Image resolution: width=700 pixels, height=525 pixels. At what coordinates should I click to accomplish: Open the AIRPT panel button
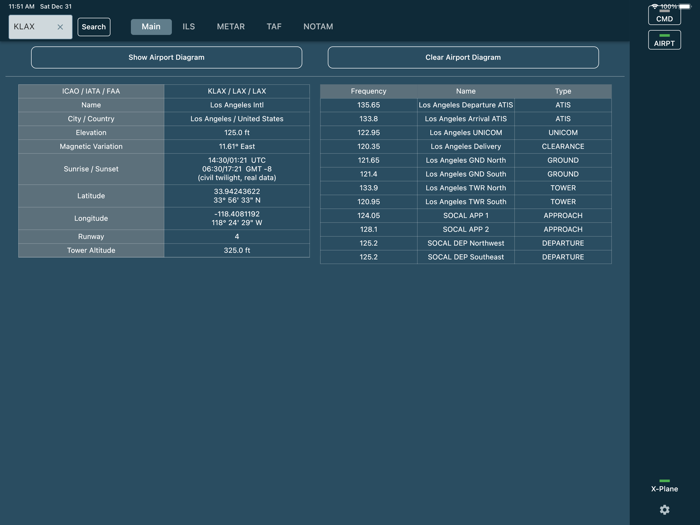(664, 40)
